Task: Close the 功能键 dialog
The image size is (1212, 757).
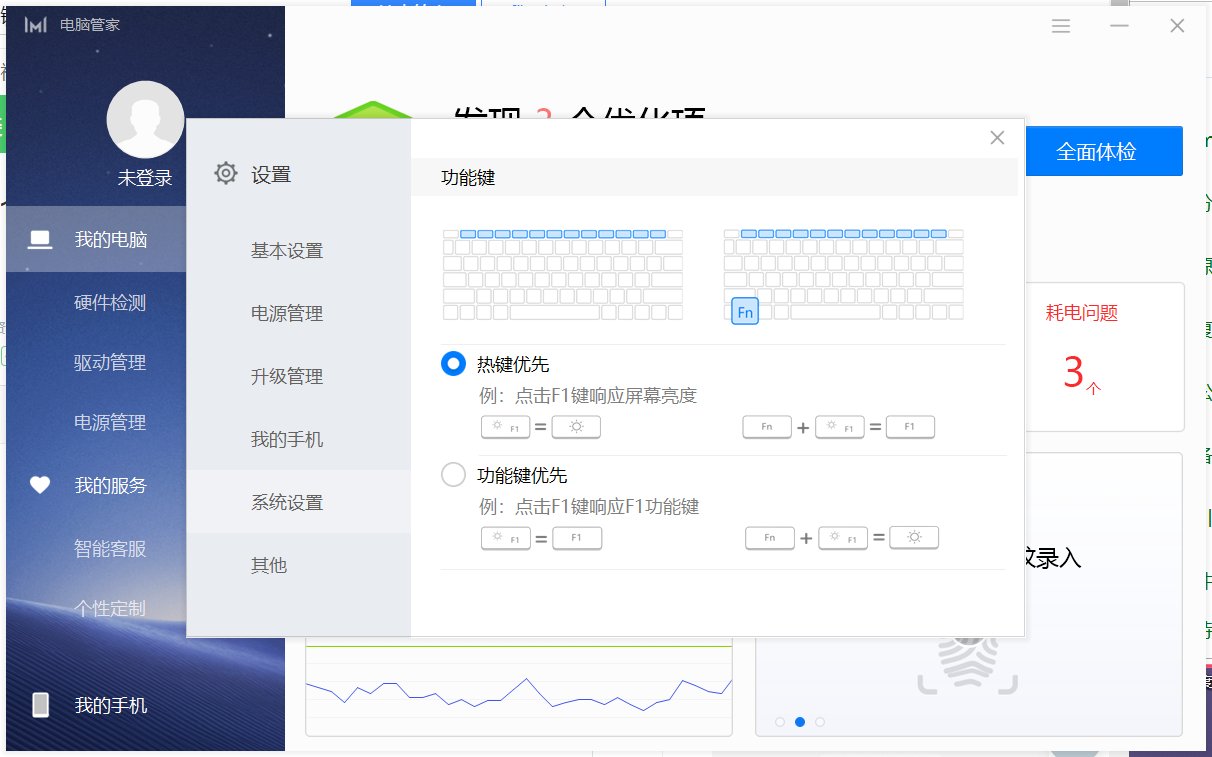Action: [996, 137]
